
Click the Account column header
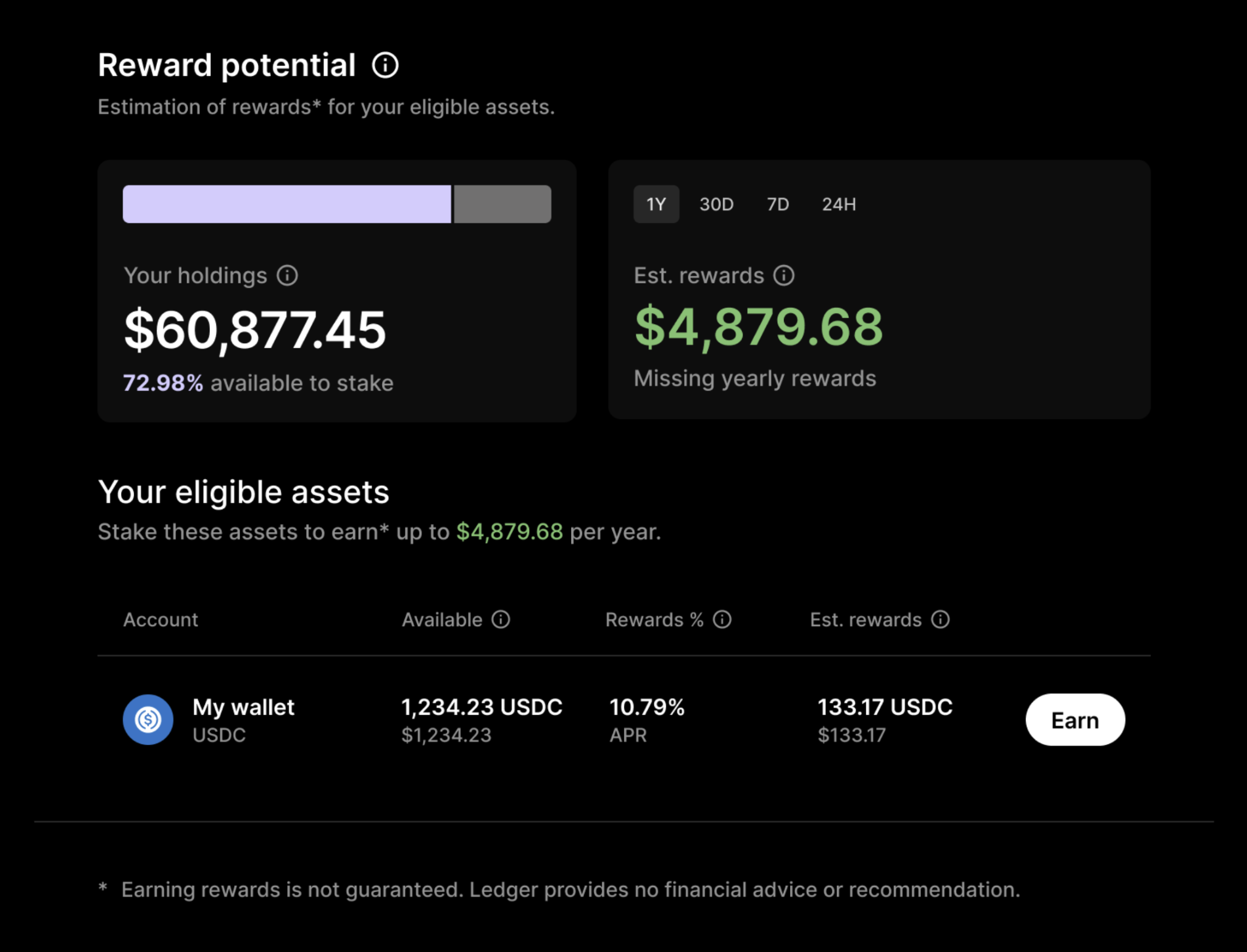161,620
